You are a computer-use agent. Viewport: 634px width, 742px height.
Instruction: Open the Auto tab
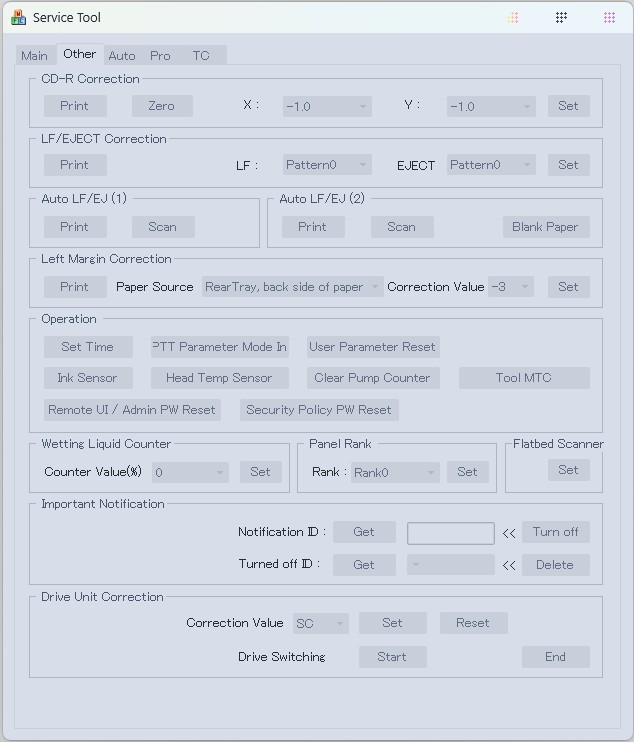tap(122, 56)
